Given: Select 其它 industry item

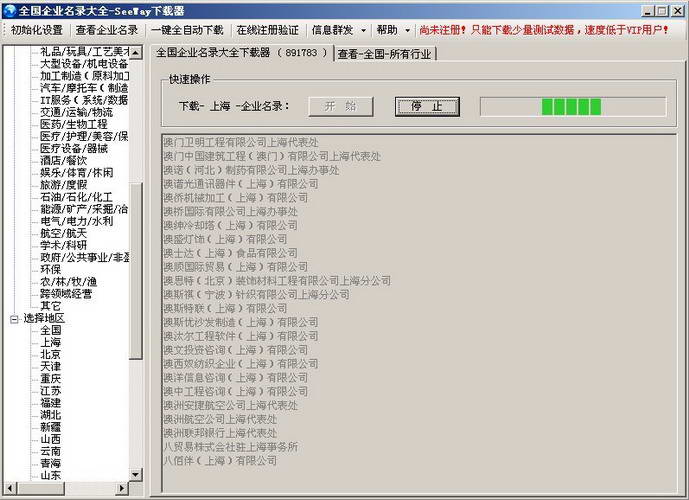Looking at the screenshot, I should (51, 306).
